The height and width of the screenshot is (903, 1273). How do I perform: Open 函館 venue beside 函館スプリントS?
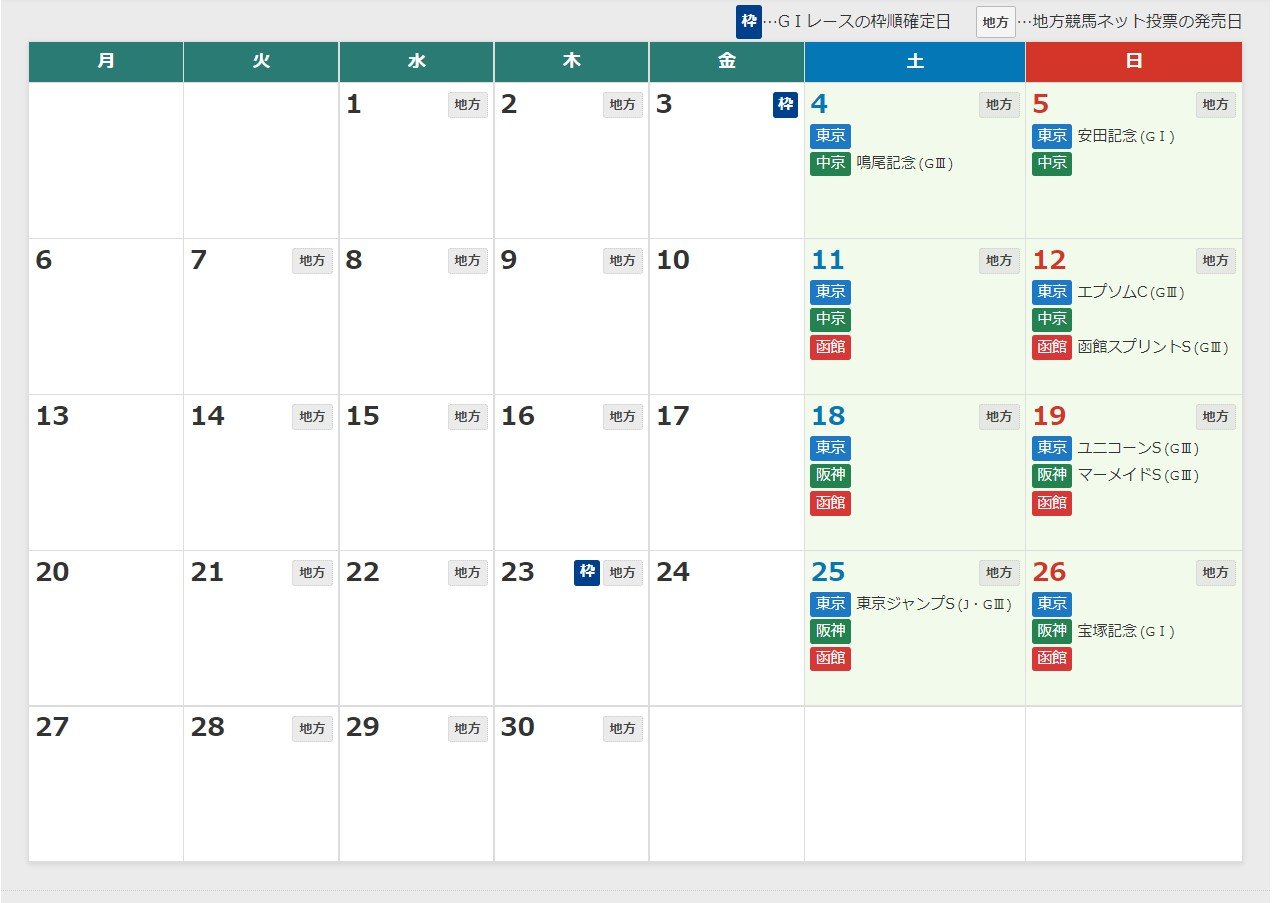coord(1052,348)
